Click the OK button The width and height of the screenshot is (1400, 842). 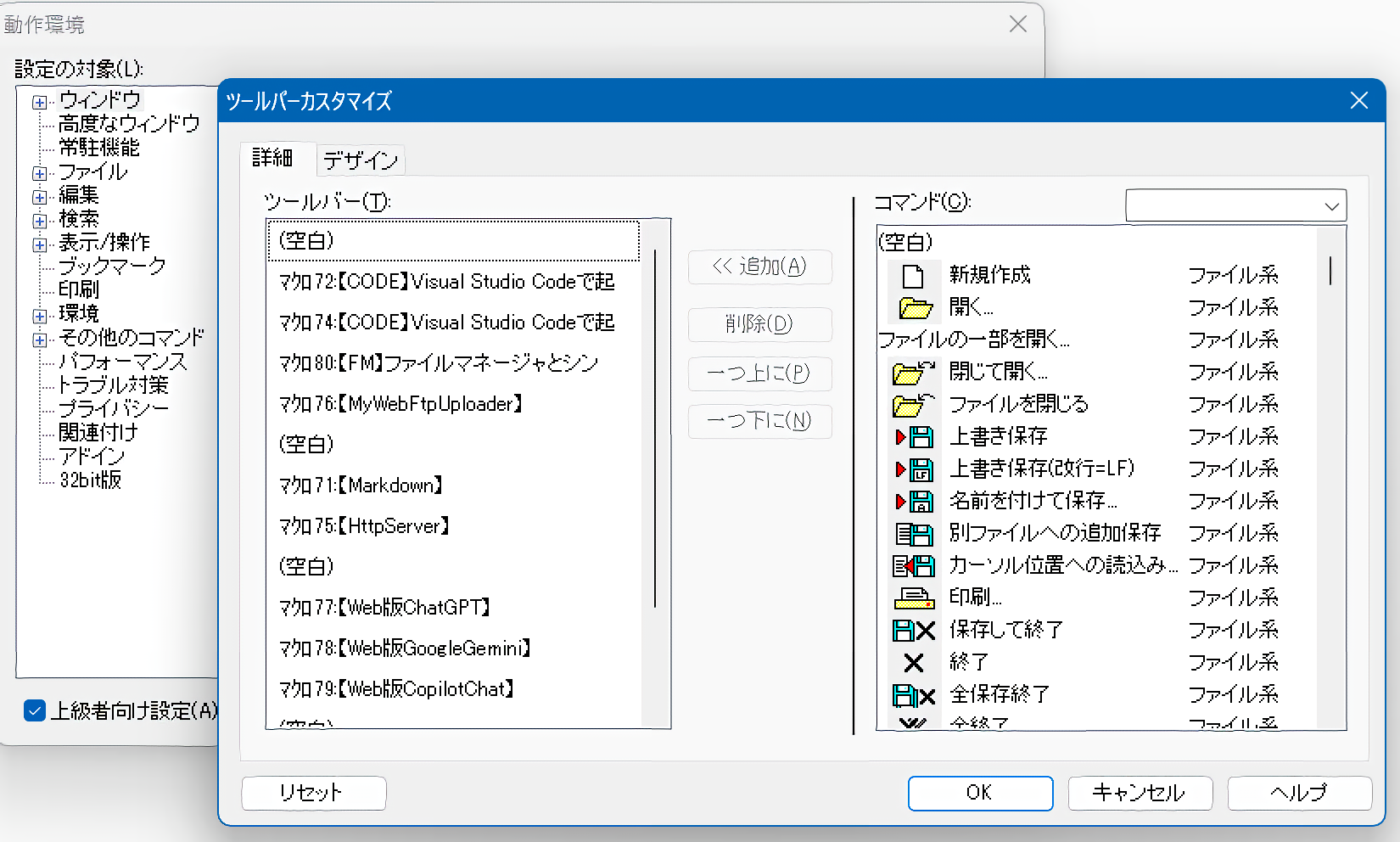tap(979, 793)
